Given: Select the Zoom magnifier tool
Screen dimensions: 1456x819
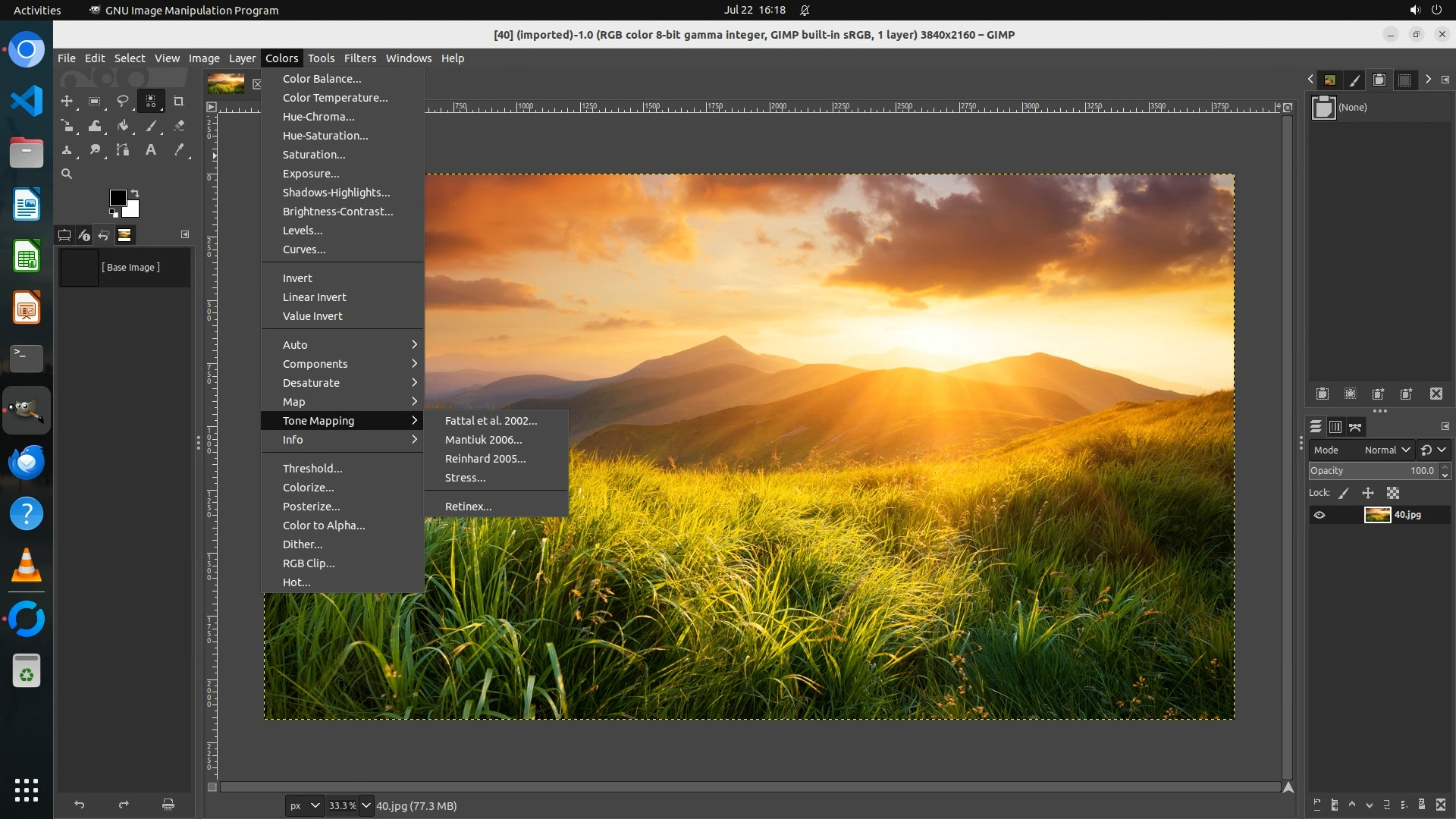Looking at the screenshot, I should point(67,174).
